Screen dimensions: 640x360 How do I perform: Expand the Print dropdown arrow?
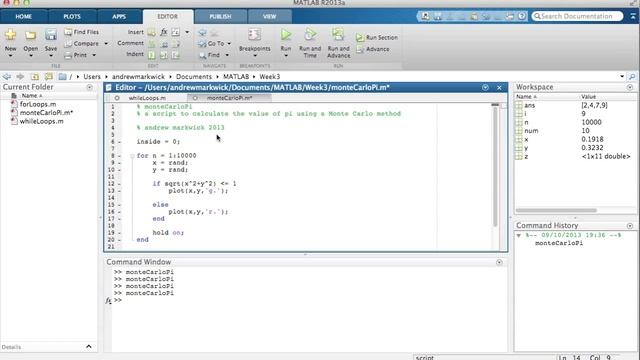94,55
